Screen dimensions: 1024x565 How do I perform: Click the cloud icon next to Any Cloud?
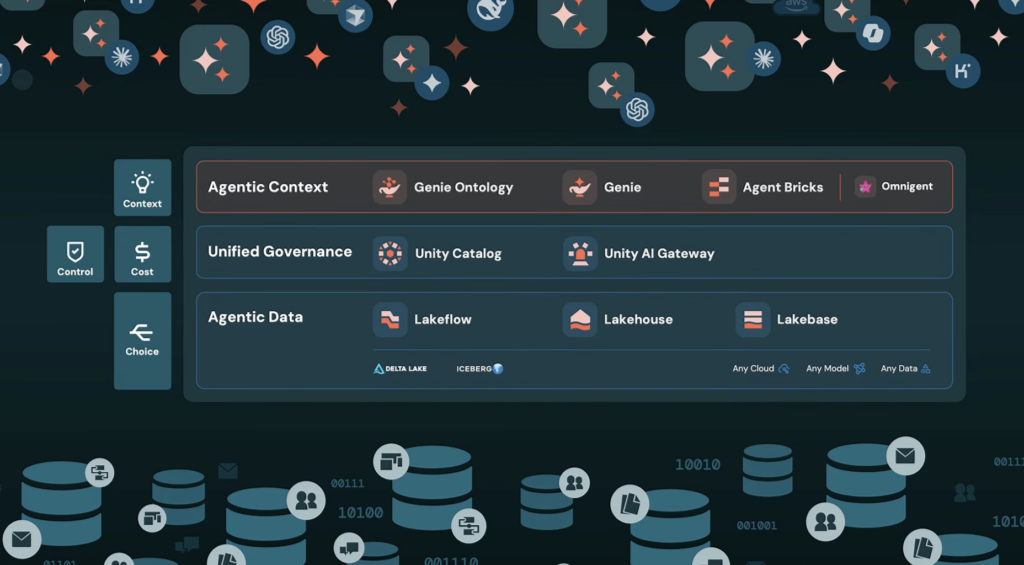click(x=784, y=368)
